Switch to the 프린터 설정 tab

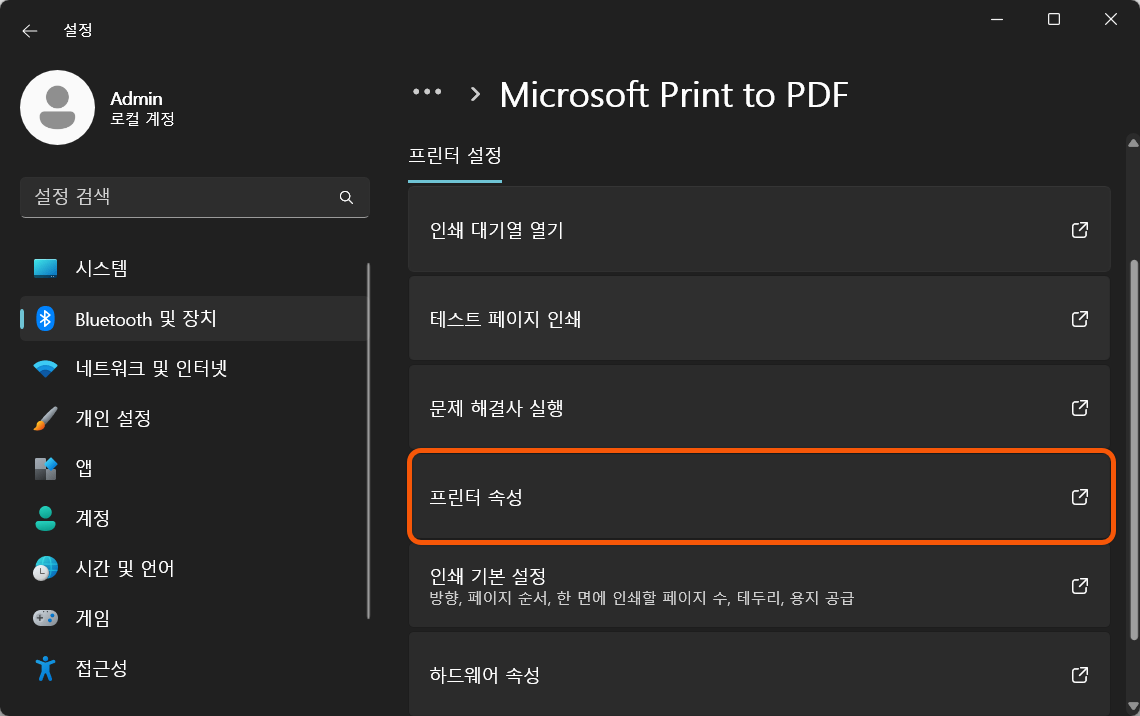pos(454,156)
